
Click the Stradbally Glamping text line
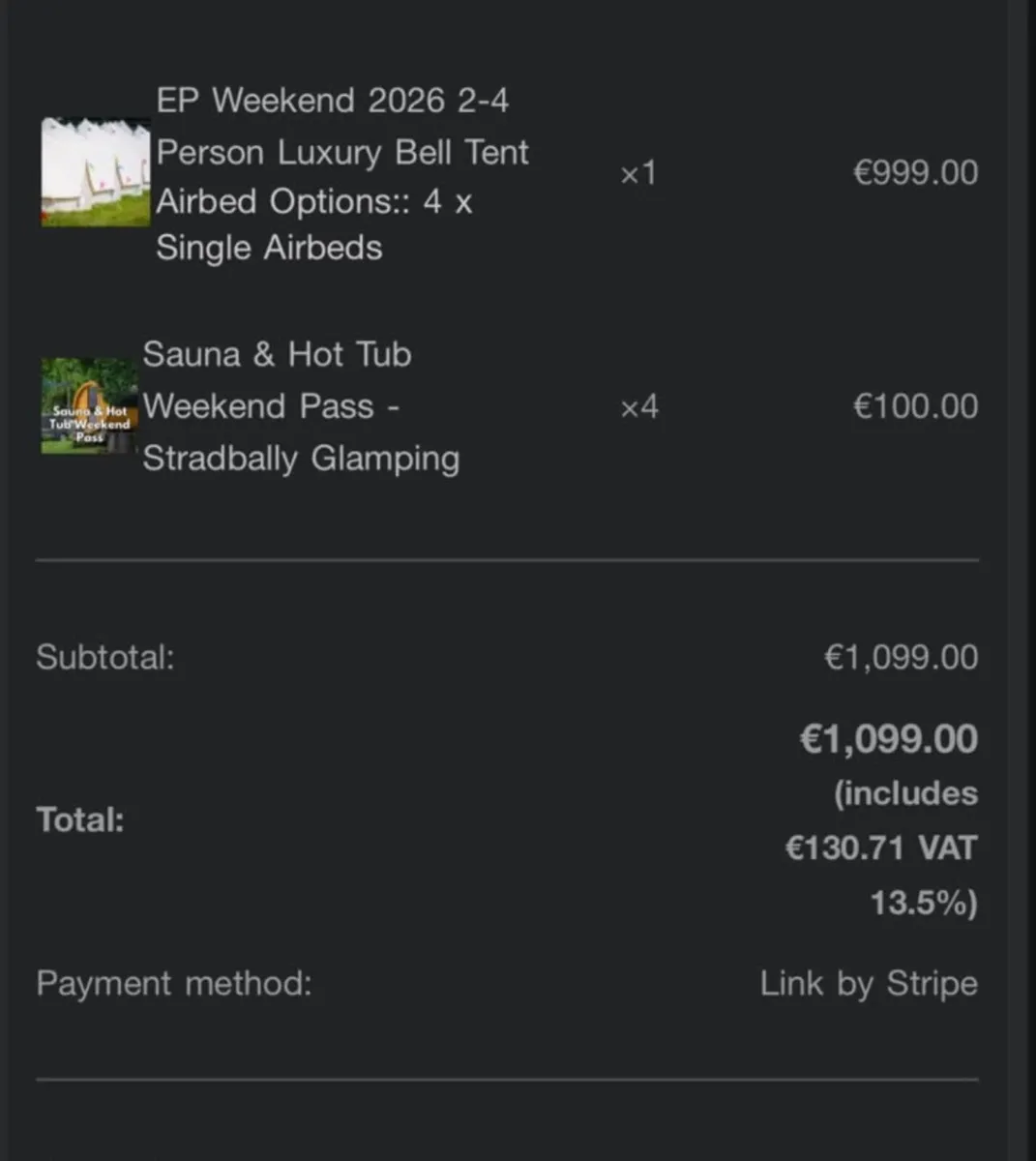[301, 458]
